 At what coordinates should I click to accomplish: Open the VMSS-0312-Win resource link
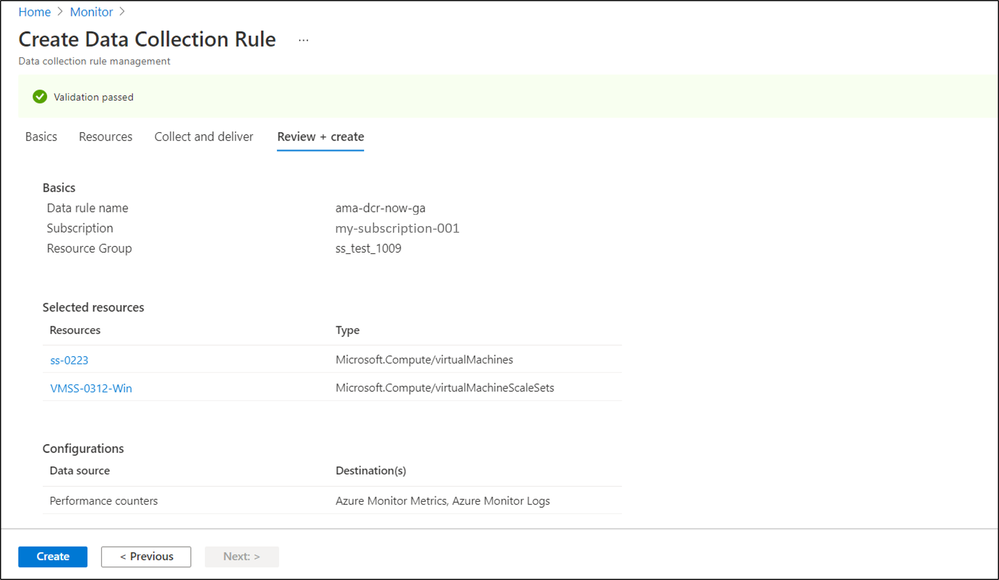click(91, 388)
